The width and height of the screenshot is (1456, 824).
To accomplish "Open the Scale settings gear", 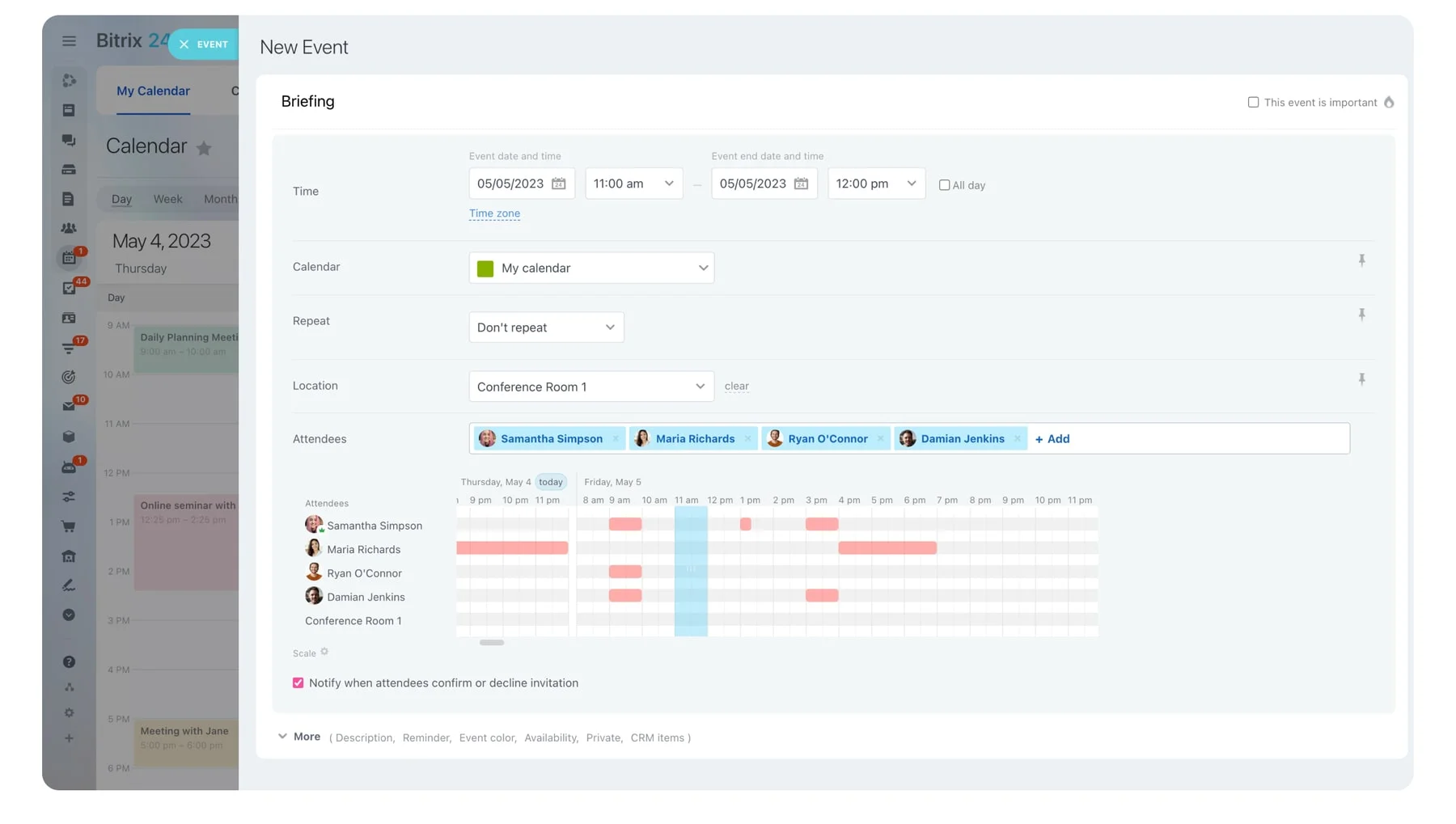I will (x=324, y=652).
